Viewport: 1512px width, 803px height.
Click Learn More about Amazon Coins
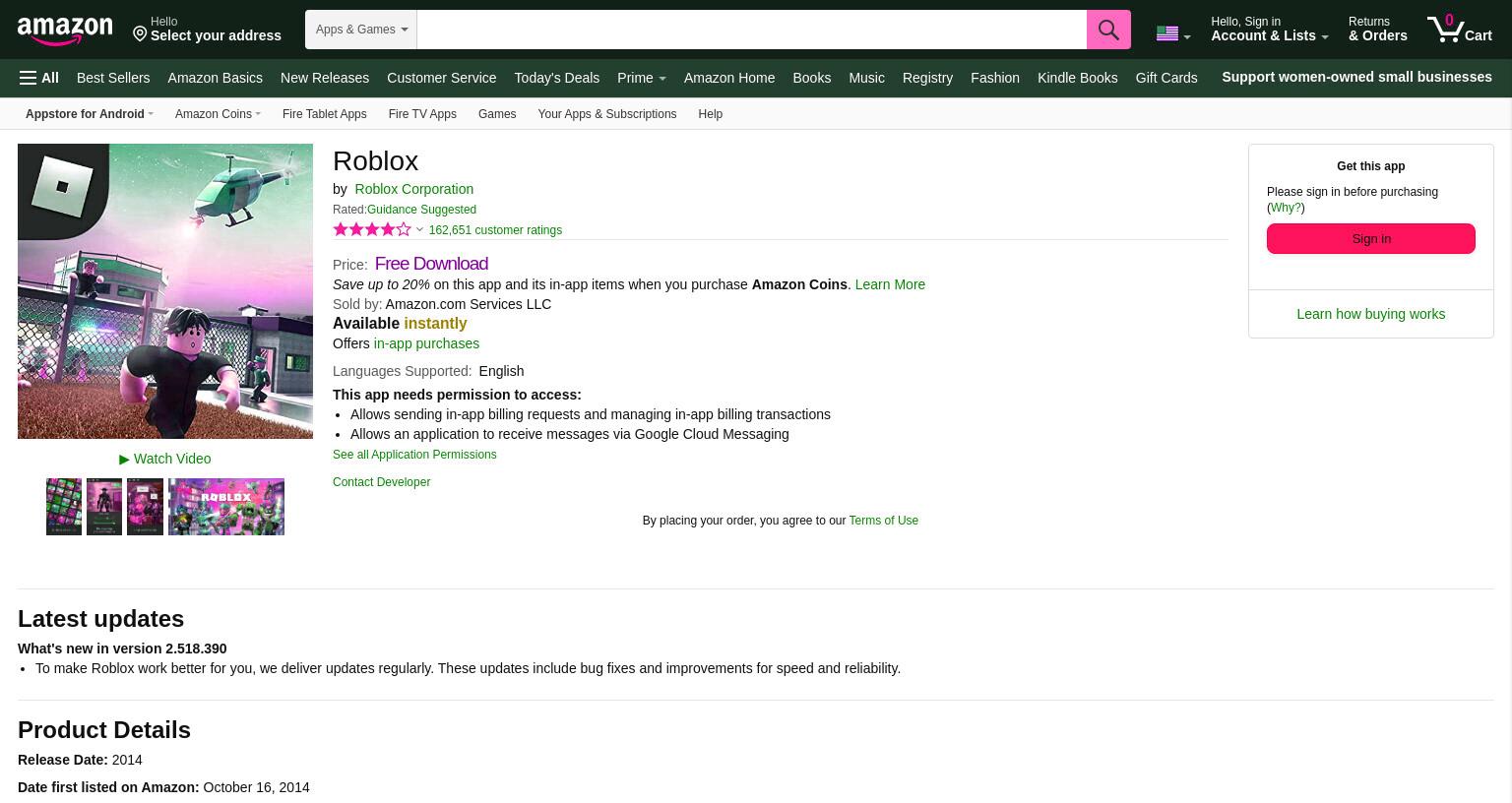pos(890,284)
